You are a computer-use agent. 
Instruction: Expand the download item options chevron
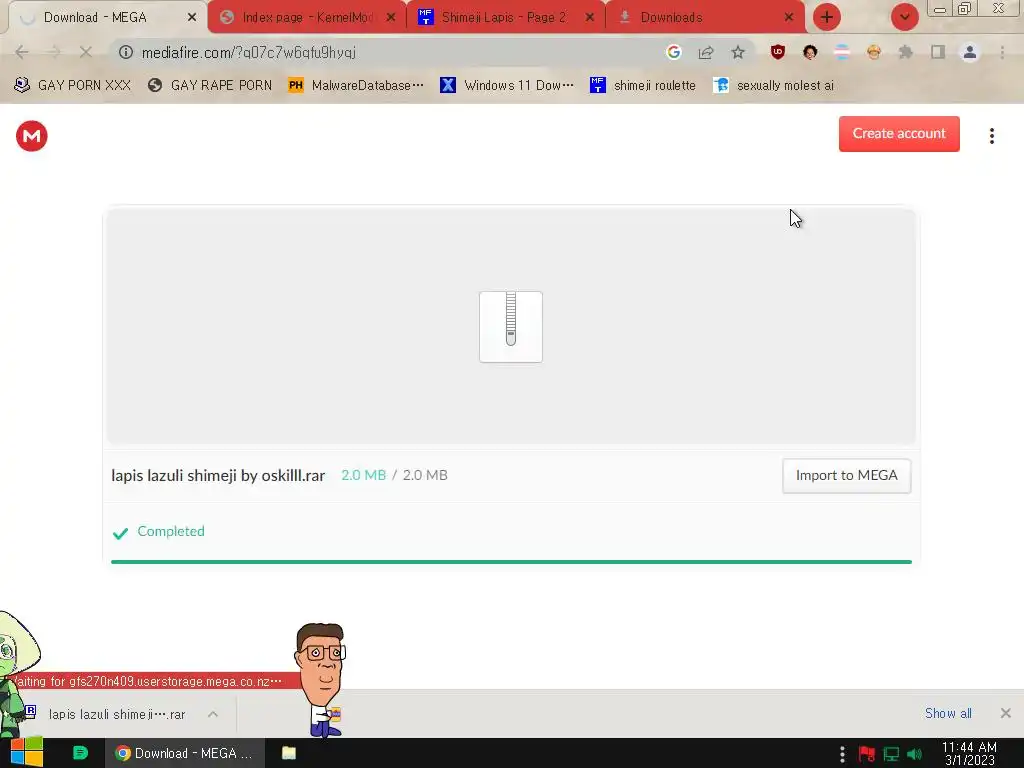pos(213,714)
